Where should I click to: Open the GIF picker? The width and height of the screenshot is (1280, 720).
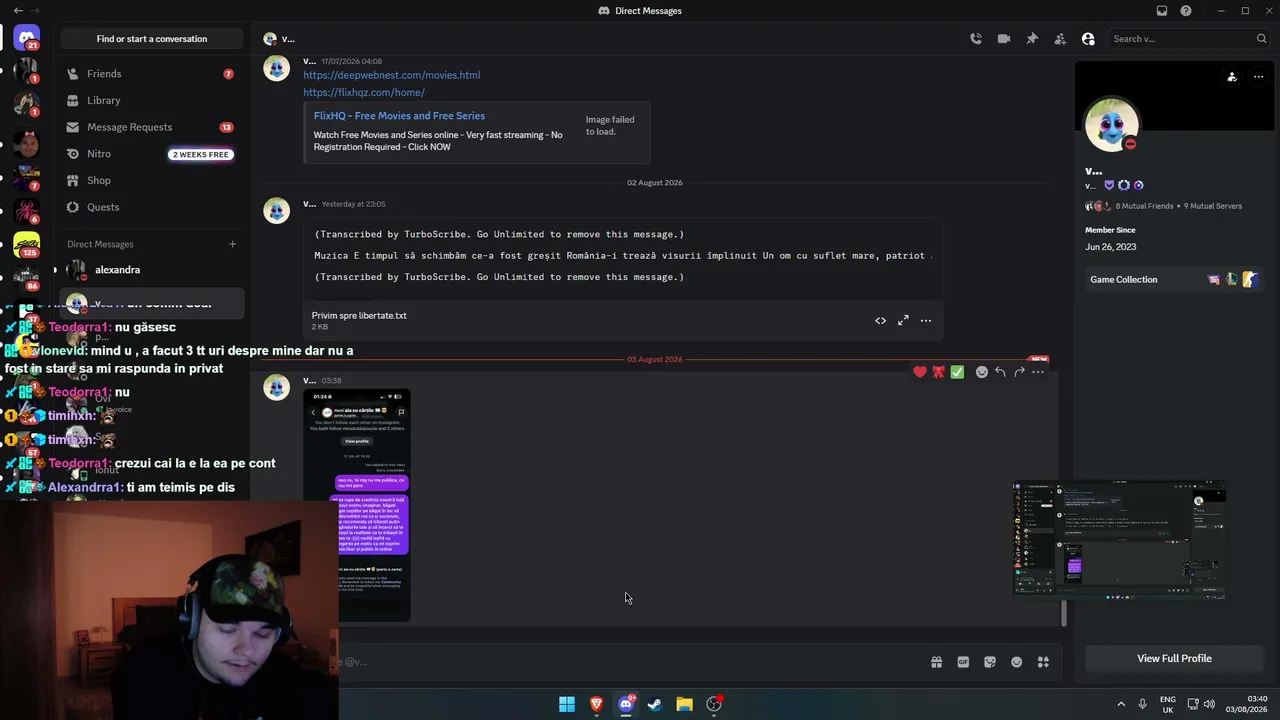tap(963, 662)
